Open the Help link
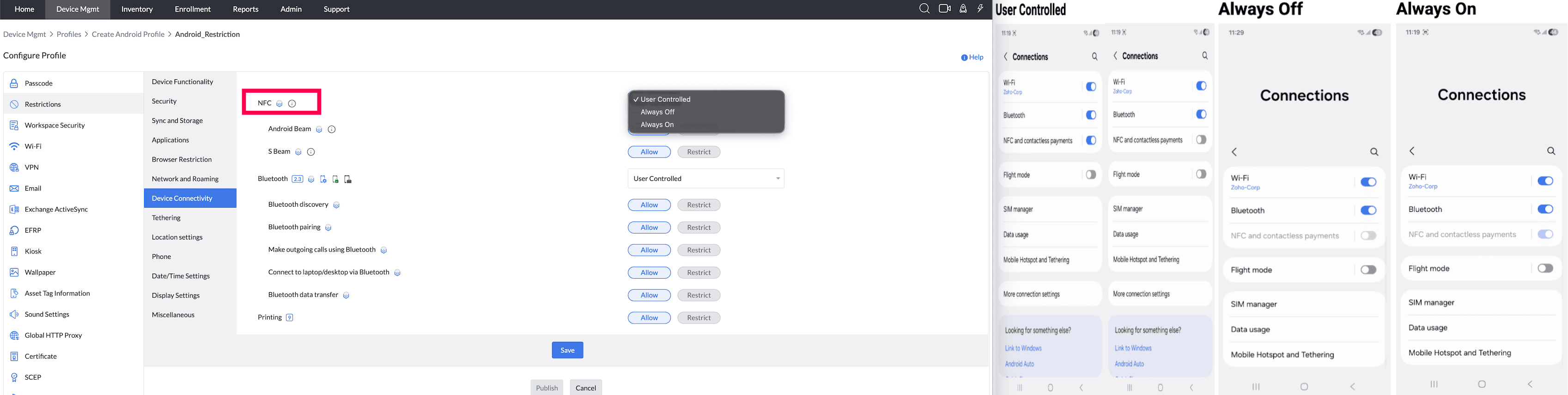The image size is (1568, 395). (x=972, y=57)
